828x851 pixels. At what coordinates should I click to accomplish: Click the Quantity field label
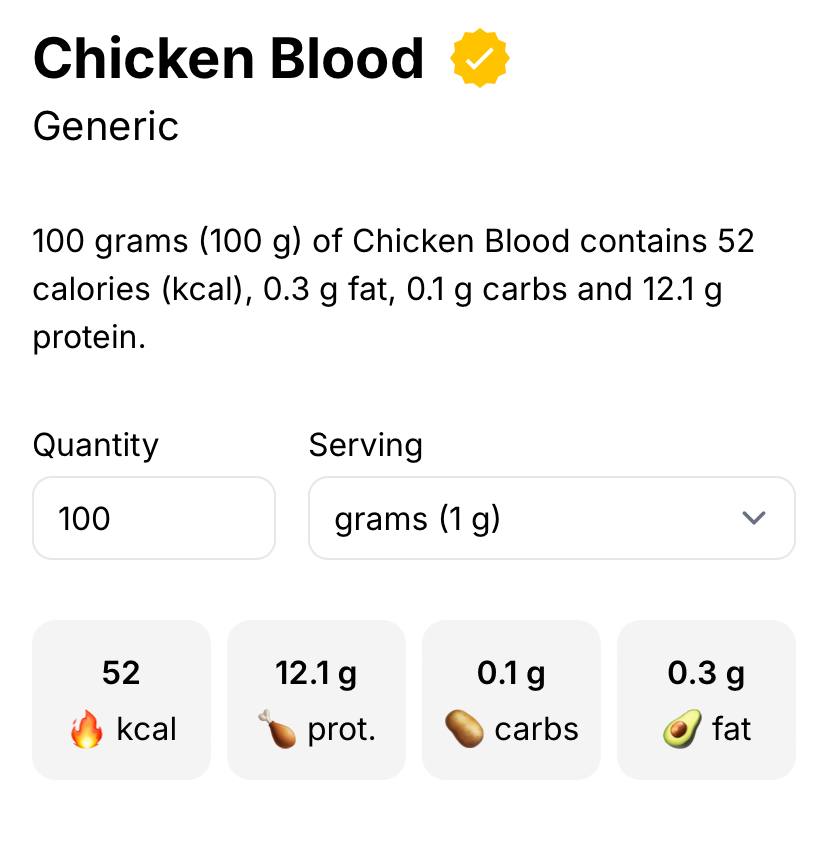(95, 446)
